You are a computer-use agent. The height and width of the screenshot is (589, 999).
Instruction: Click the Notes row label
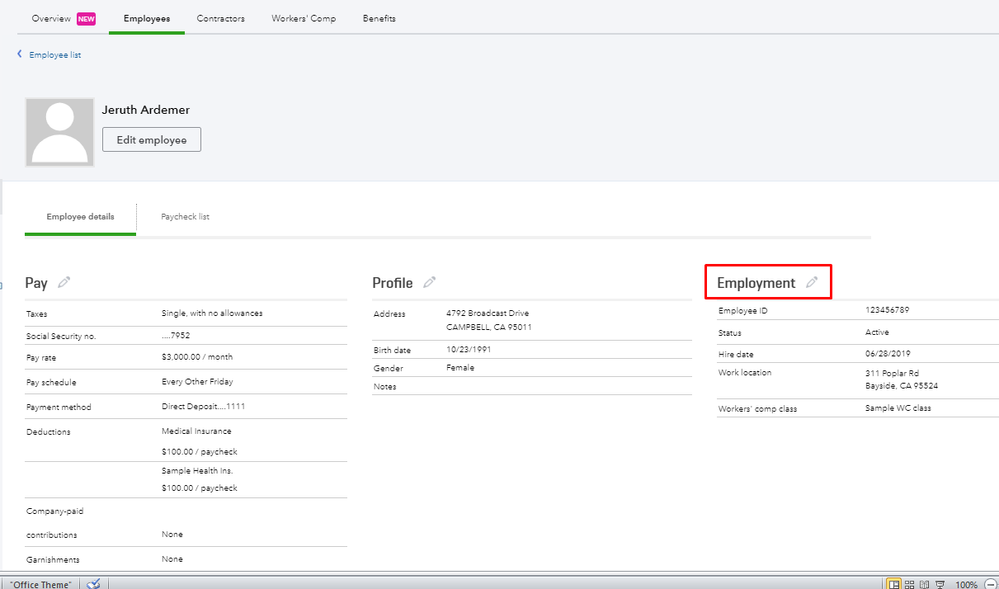point(385,386)
